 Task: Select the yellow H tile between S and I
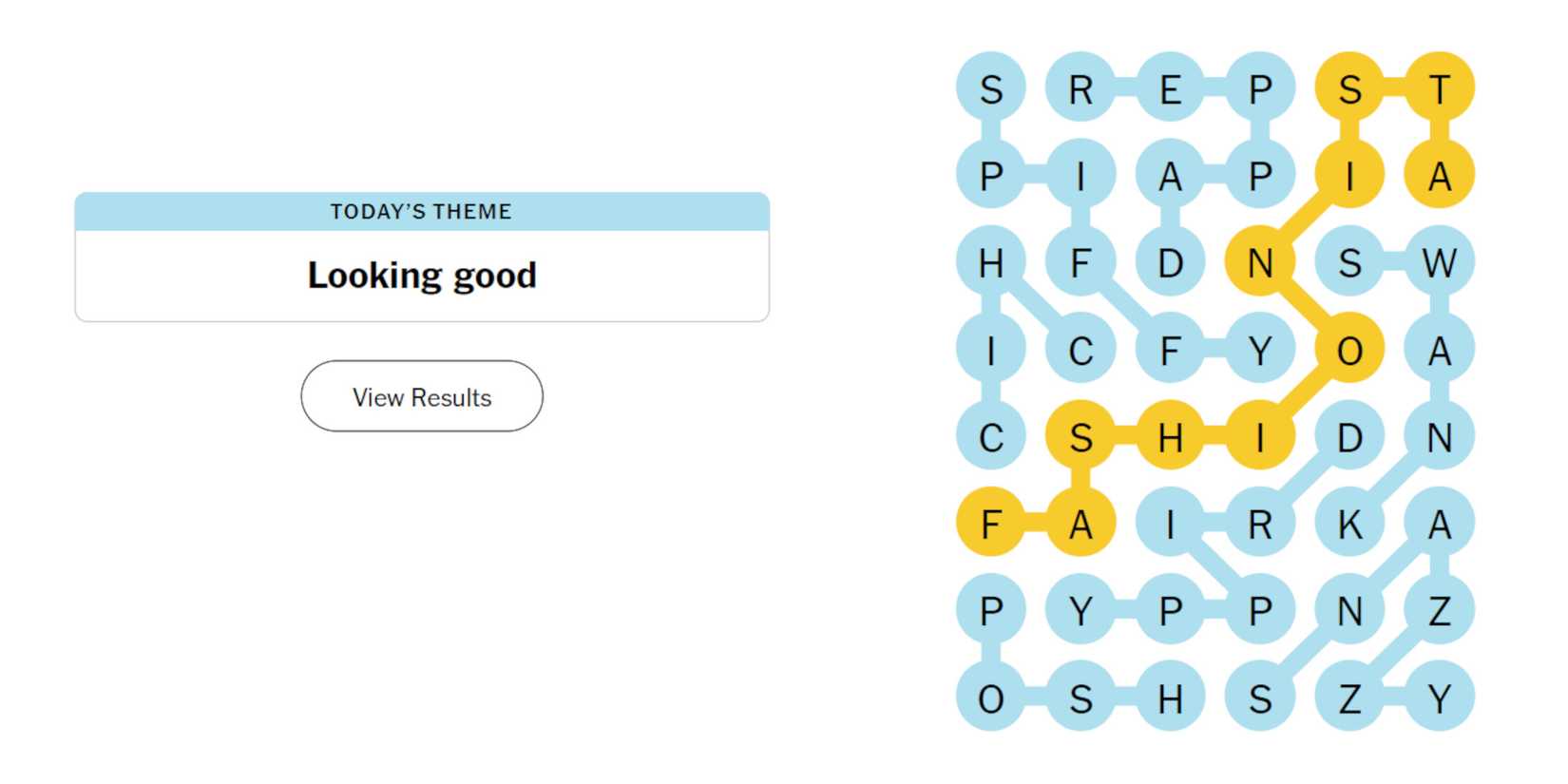tap(1171, 437)
